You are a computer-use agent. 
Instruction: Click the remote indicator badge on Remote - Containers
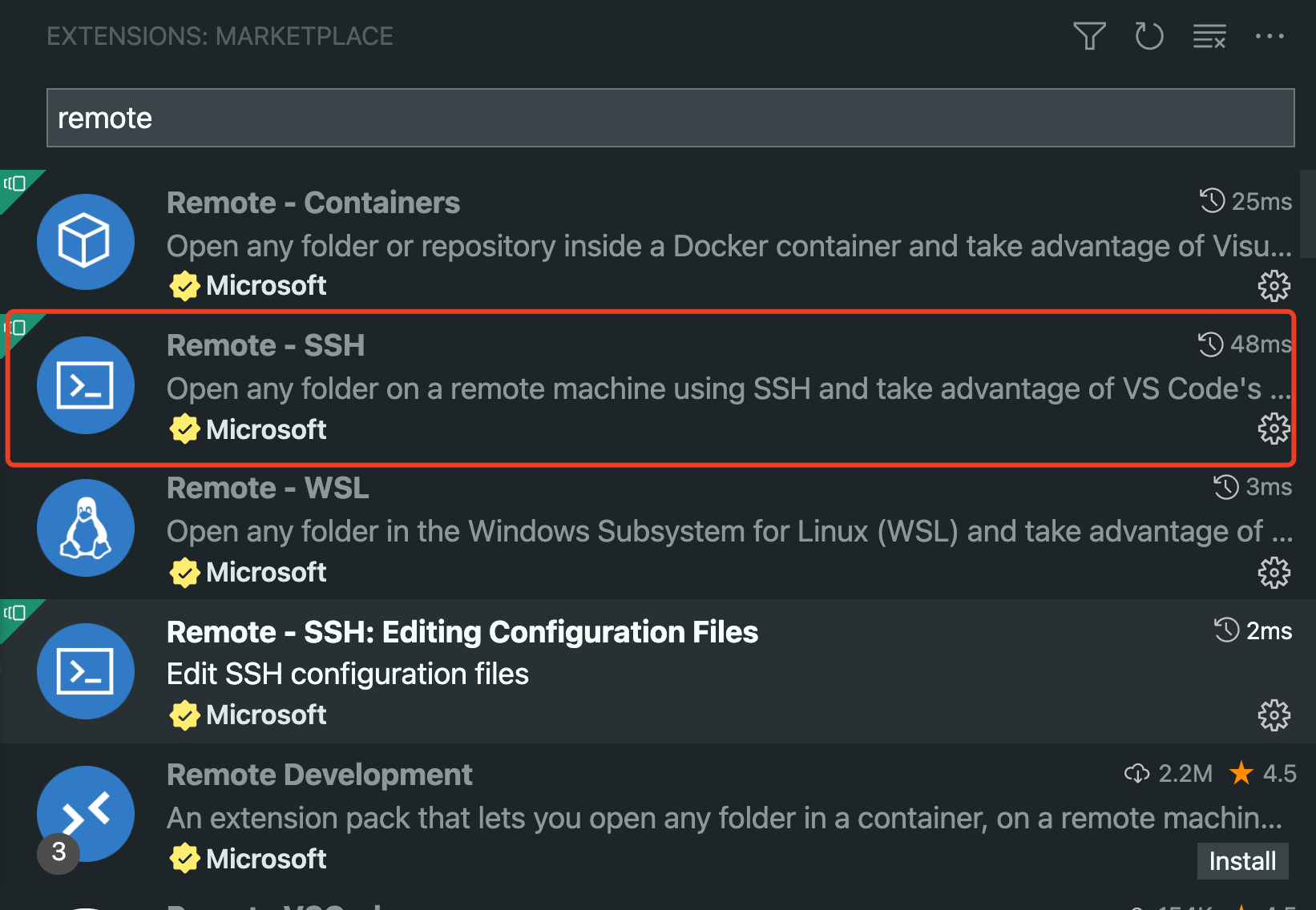click(14, 184)
